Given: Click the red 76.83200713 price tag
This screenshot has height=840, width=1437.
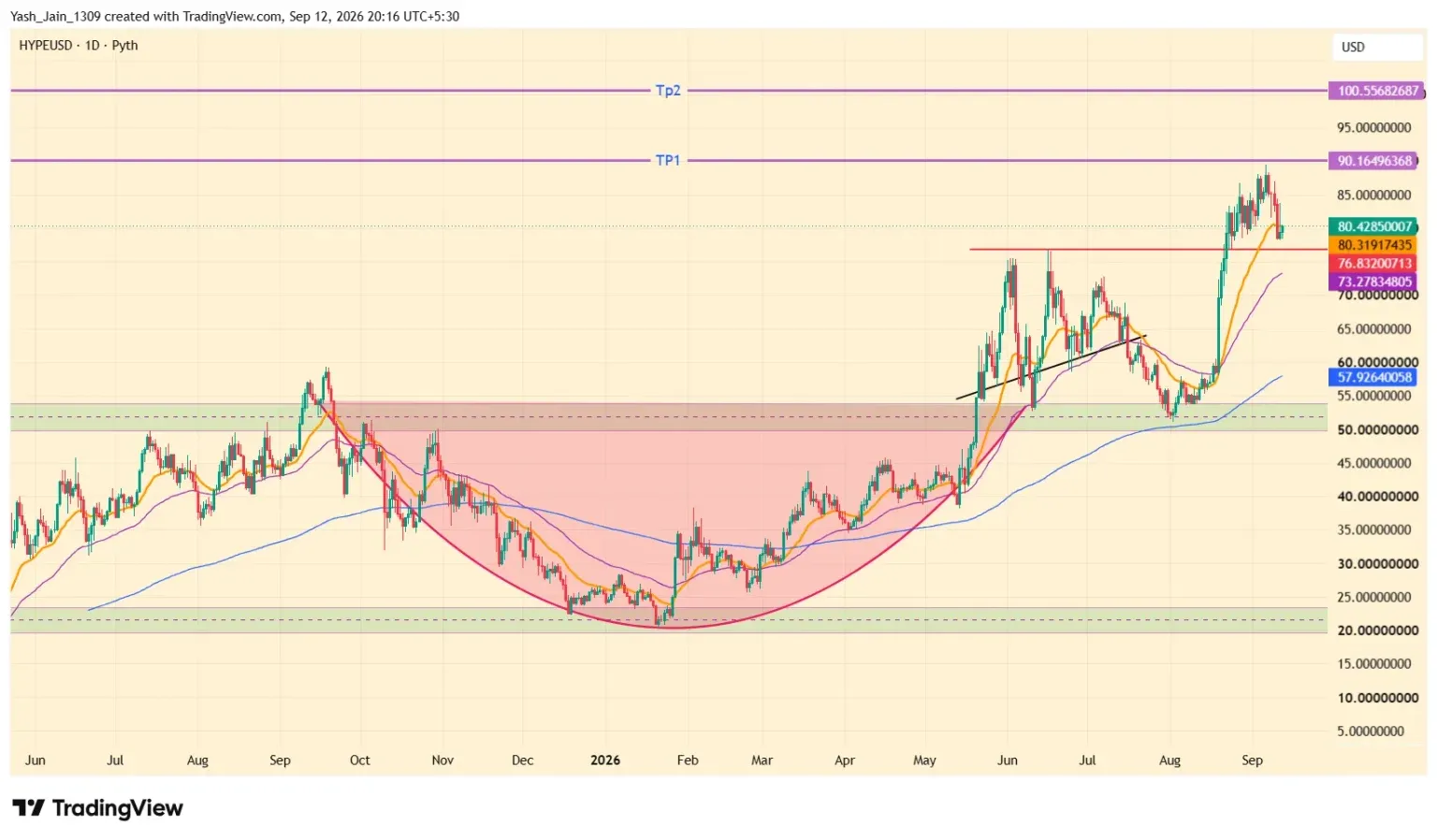Looking at the screenshot, I should pyautogui.click(x=1373, y=264).
